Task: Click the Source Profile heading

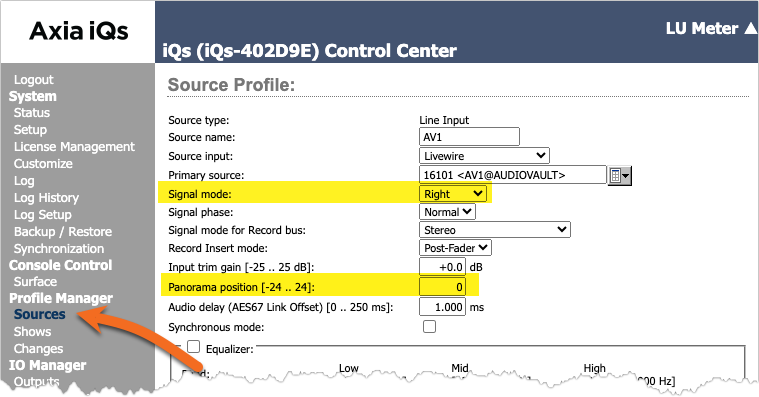Action: pyautogui.click(x=231, y=85)
